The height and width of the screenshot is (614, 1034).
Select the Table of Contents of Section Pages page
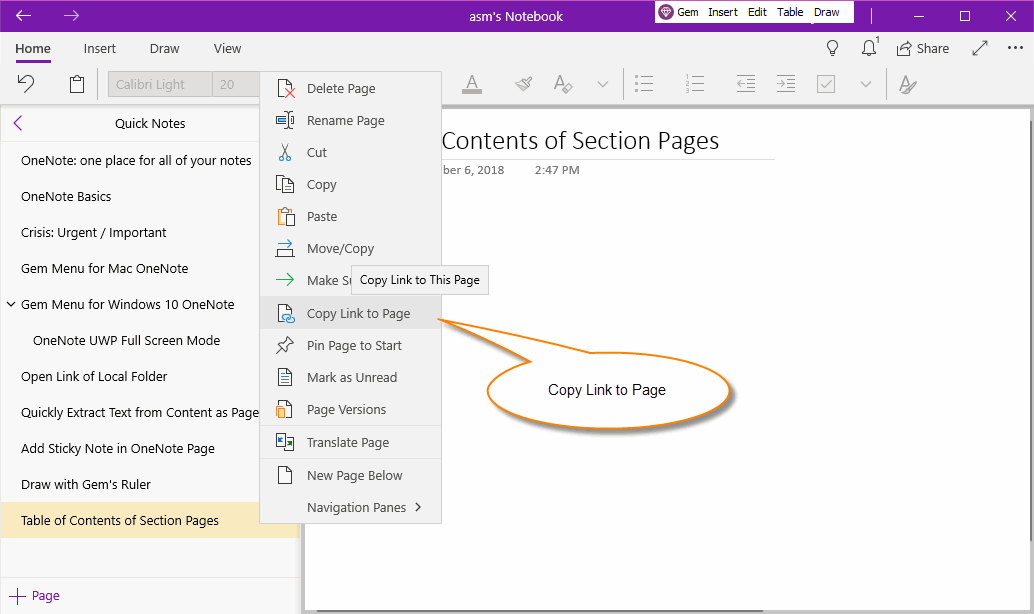tap(130, 520)
